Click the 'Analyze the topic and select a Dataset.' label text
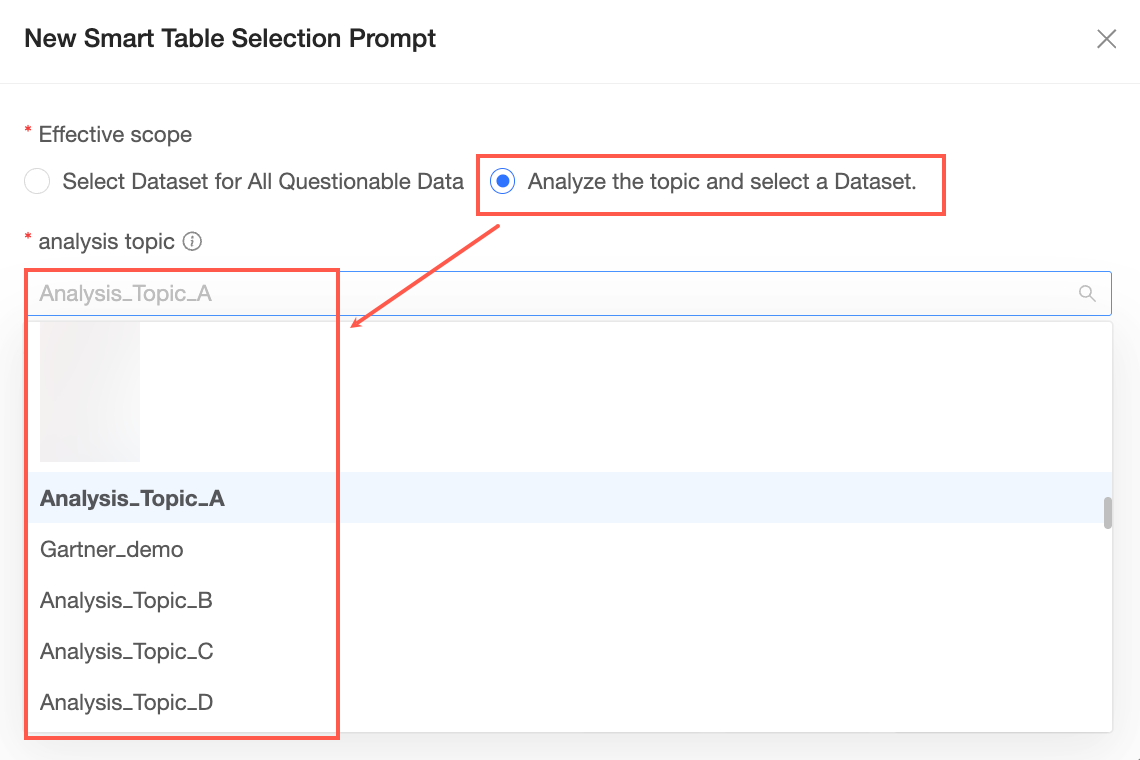Image resolution: width=1140 pixels, height=760 pixels. click(x=722, y=181)
